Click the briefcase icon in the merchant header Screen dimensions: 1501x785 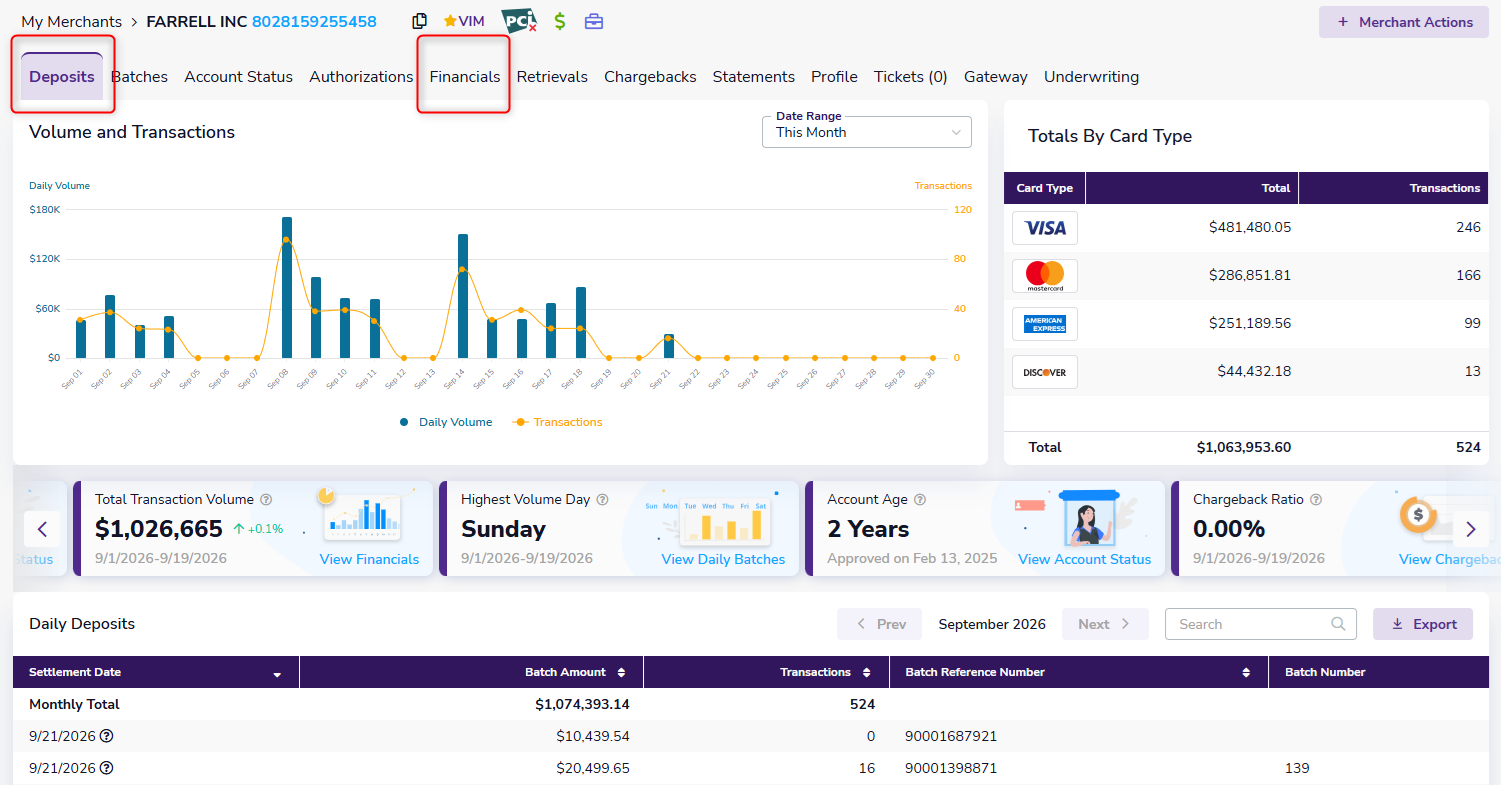pyautogui.click(x=594, y=21)
